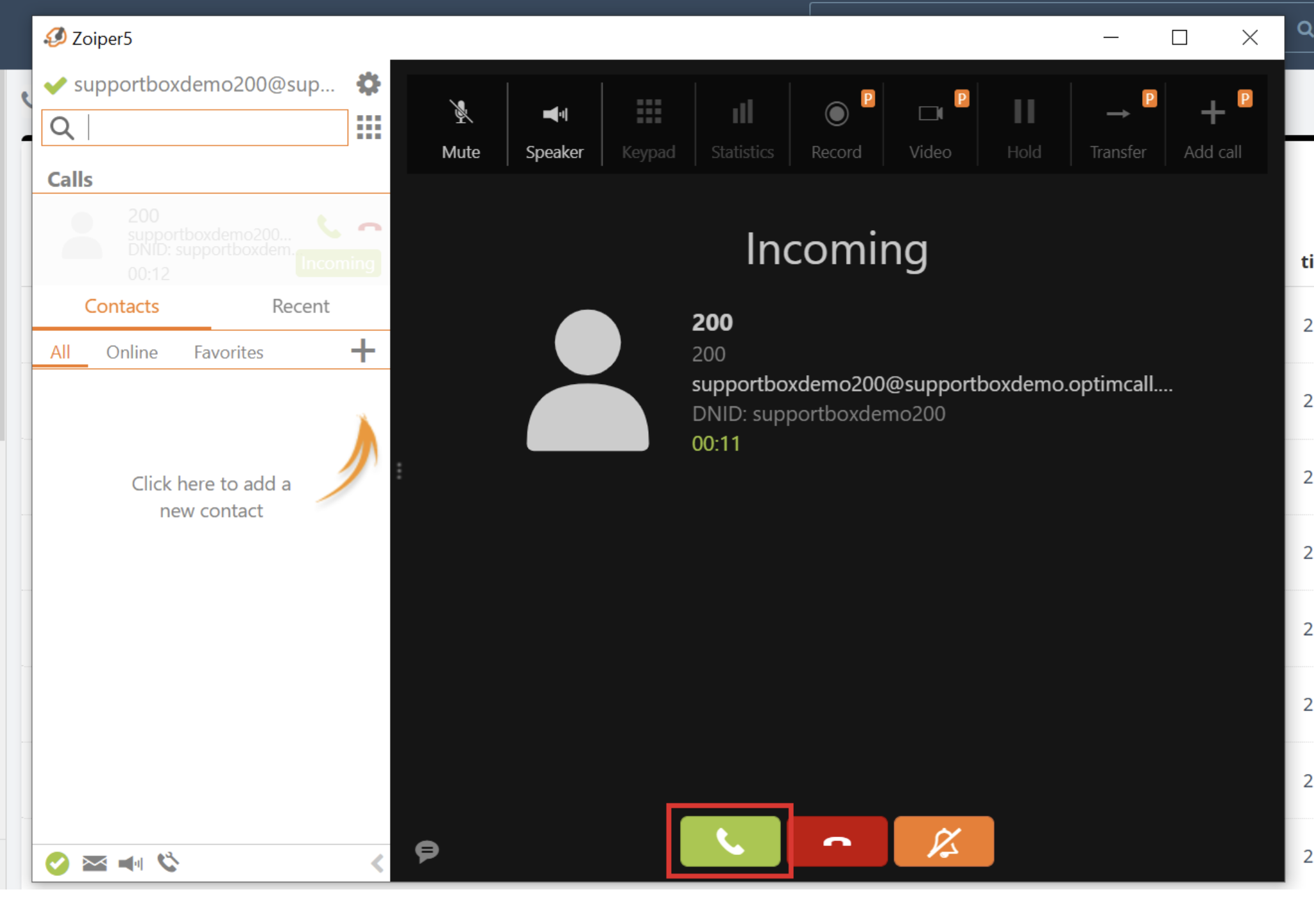
Task: Switch to the Recent tab
Action: pos(300,306)
